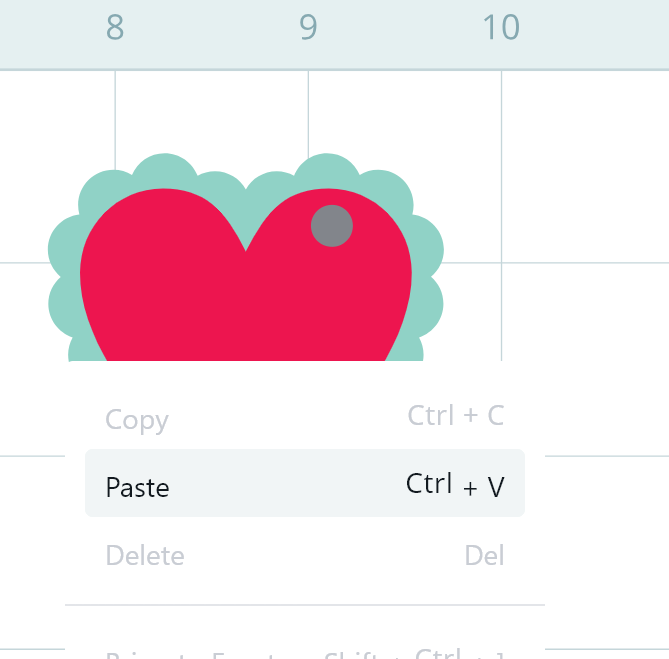Click the separator line below the Delete entry
This screenshot has width=669, height=659.
pos(304,605)
